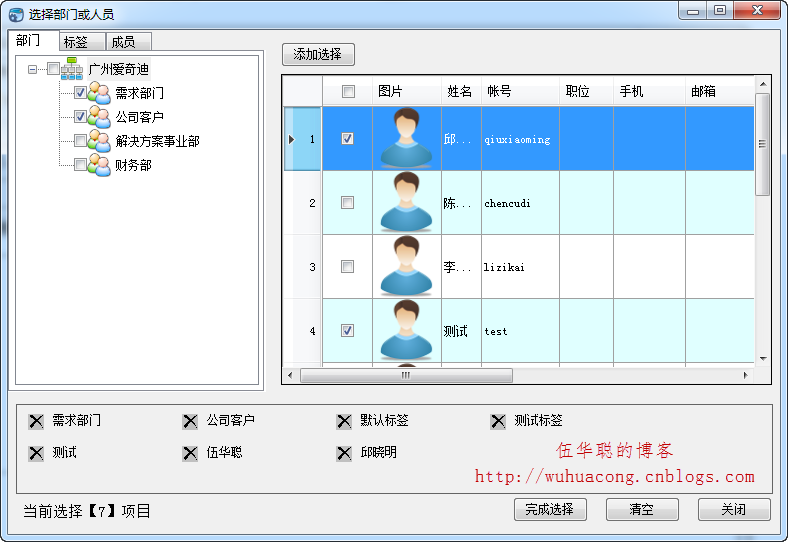This screenshot has height=542, width=788.
Task: Click the 关闭 button
Action: tap(734, 510)
